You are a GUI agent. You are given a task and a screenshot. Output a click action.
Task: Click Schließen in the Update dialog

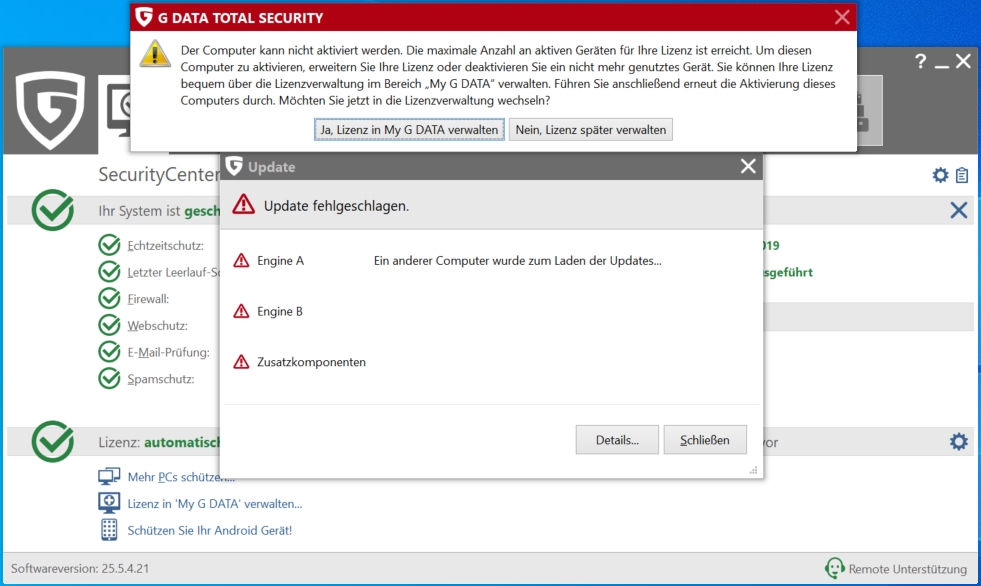(x=705, y=440)
